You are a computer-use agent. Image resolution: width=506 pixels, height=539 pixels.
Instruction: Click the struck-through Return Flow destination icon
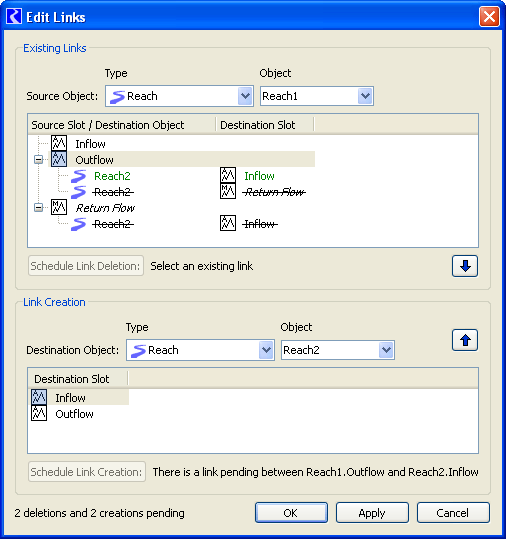coord(228,191)
